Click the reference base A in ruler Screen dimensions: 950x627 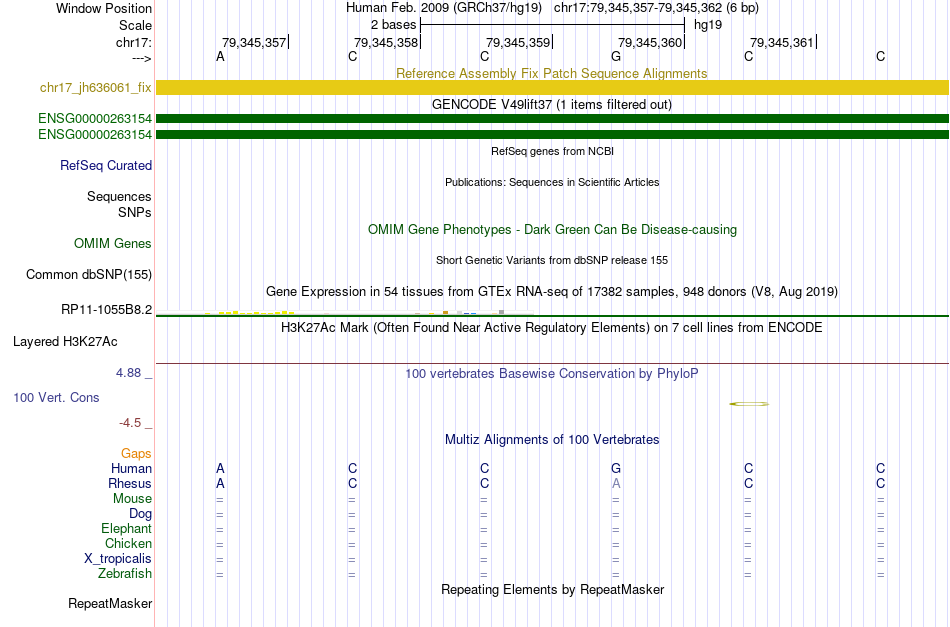[221, 56]
